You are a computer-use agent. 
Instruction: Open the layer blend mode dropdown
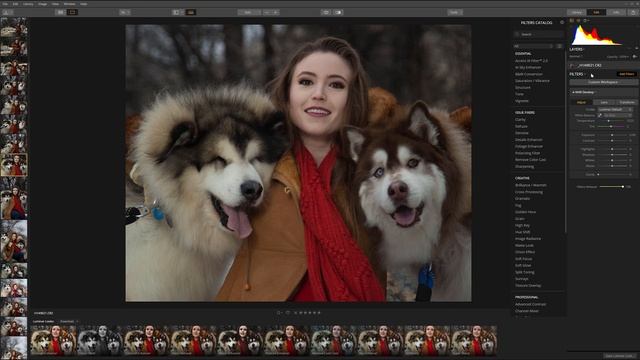577,57
